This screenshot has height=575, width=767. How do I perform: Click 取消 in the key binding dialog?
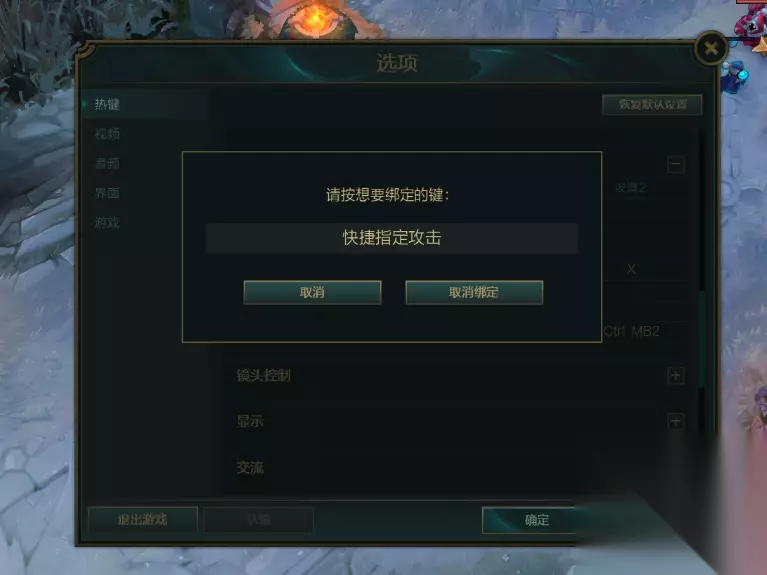(x=312, y=292)
